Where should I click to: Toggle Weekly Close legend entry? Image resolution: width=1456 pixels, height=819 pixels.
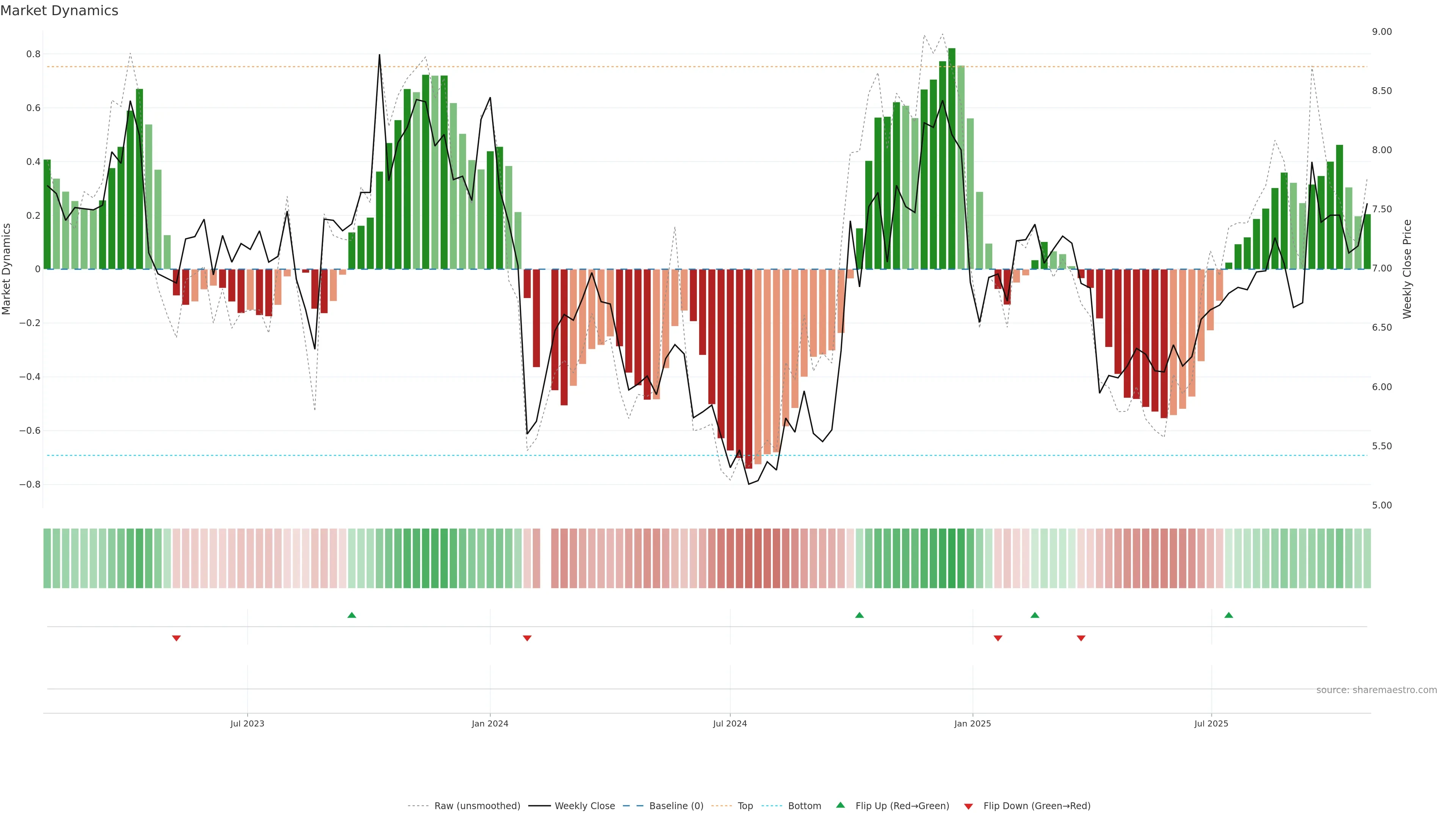pos(584,805)
